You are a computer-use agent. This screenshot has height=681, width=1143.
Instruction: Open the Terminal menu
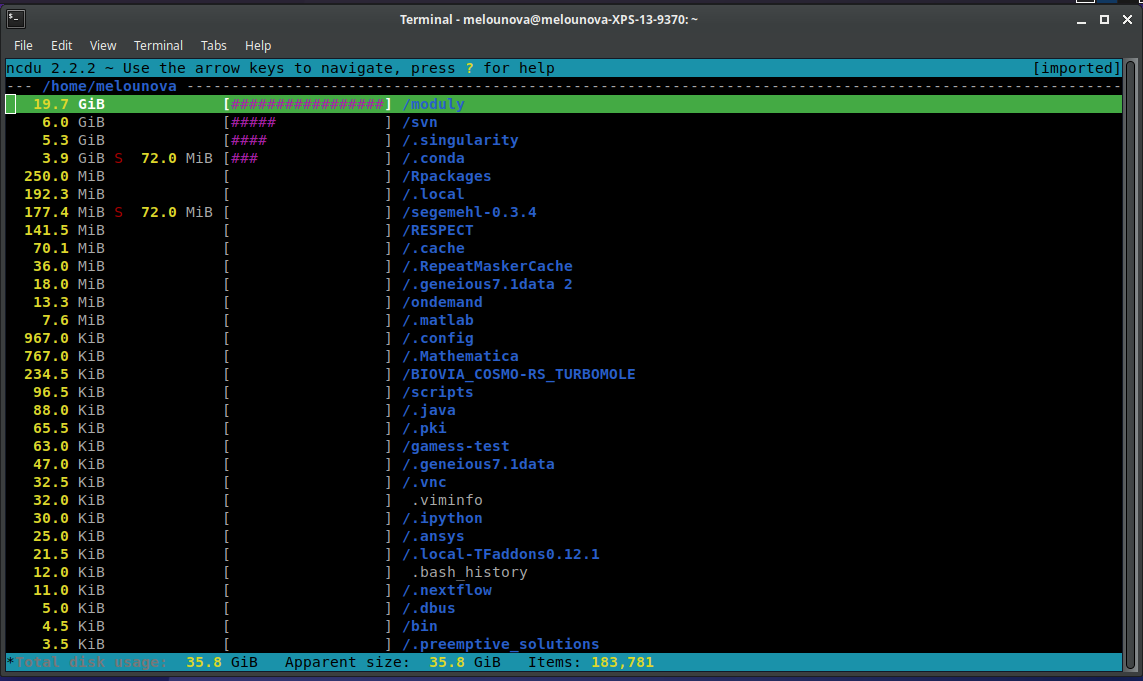coord(158,45)
